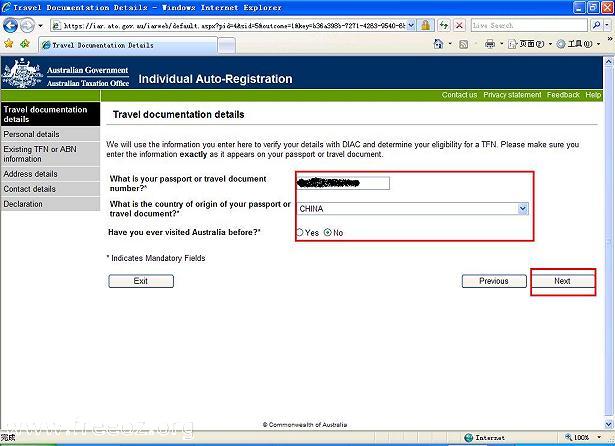Select Yes for visited Australia before
Screen dimensions: 615x446
pyautogui.click(x=300, y=233)
